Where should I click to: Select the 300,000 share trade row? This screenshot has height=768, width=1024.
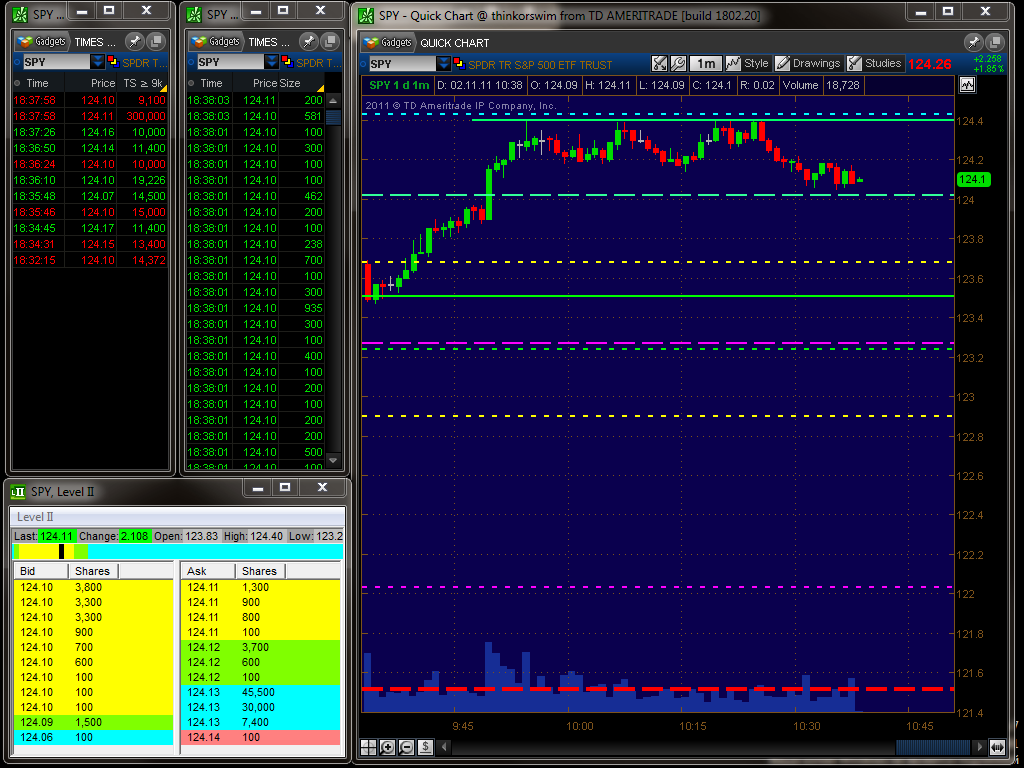click(x=90, y=116)
